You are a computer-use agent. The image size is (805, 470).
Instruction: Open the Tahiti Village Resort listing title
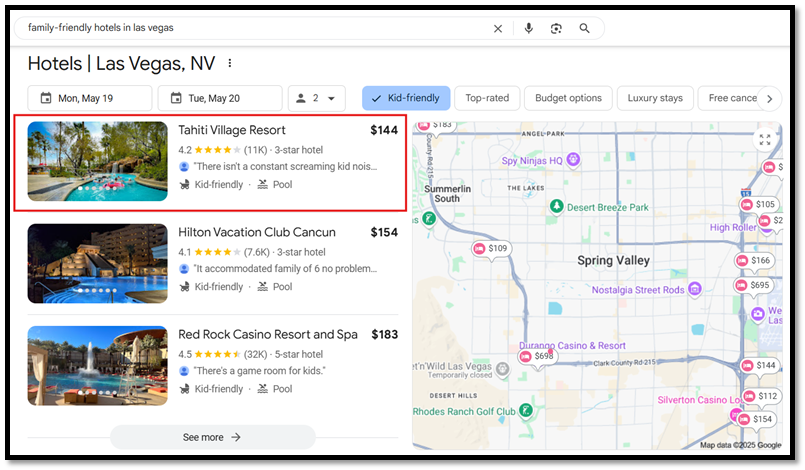232,130
